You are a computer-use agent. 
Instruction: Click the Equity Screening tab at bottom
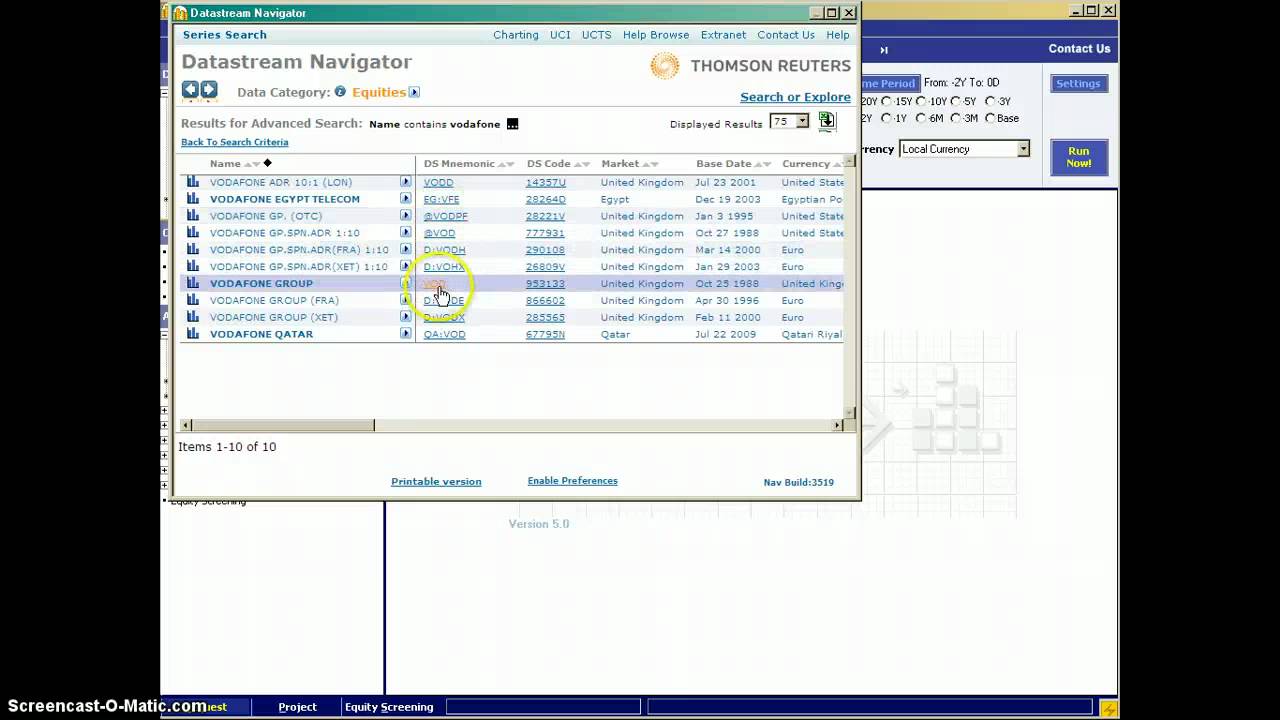coord(389,707)
